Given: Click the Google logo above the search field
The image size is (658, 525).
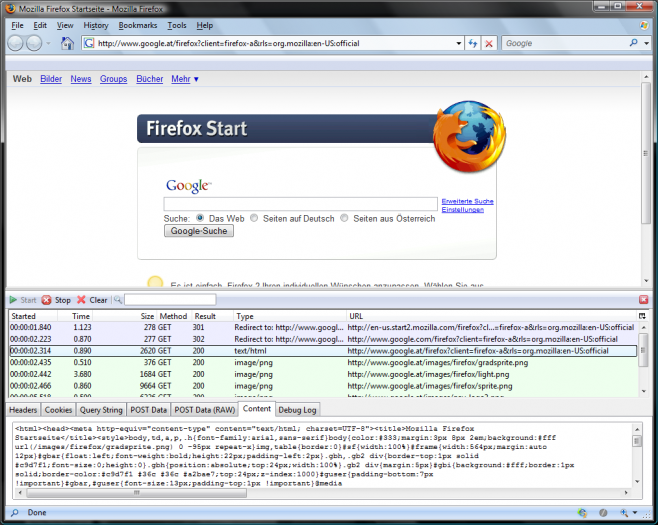Looking at the screenshot, I should (x=189, y=186).
